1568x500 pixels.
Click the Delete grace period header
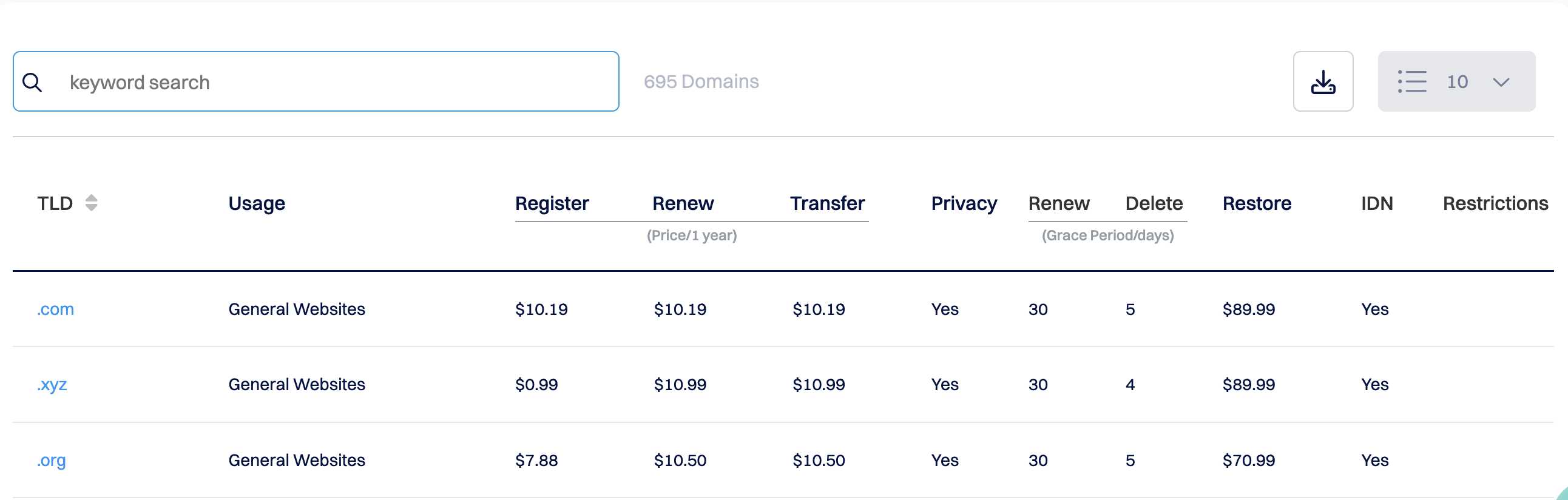coord(1154,203)
